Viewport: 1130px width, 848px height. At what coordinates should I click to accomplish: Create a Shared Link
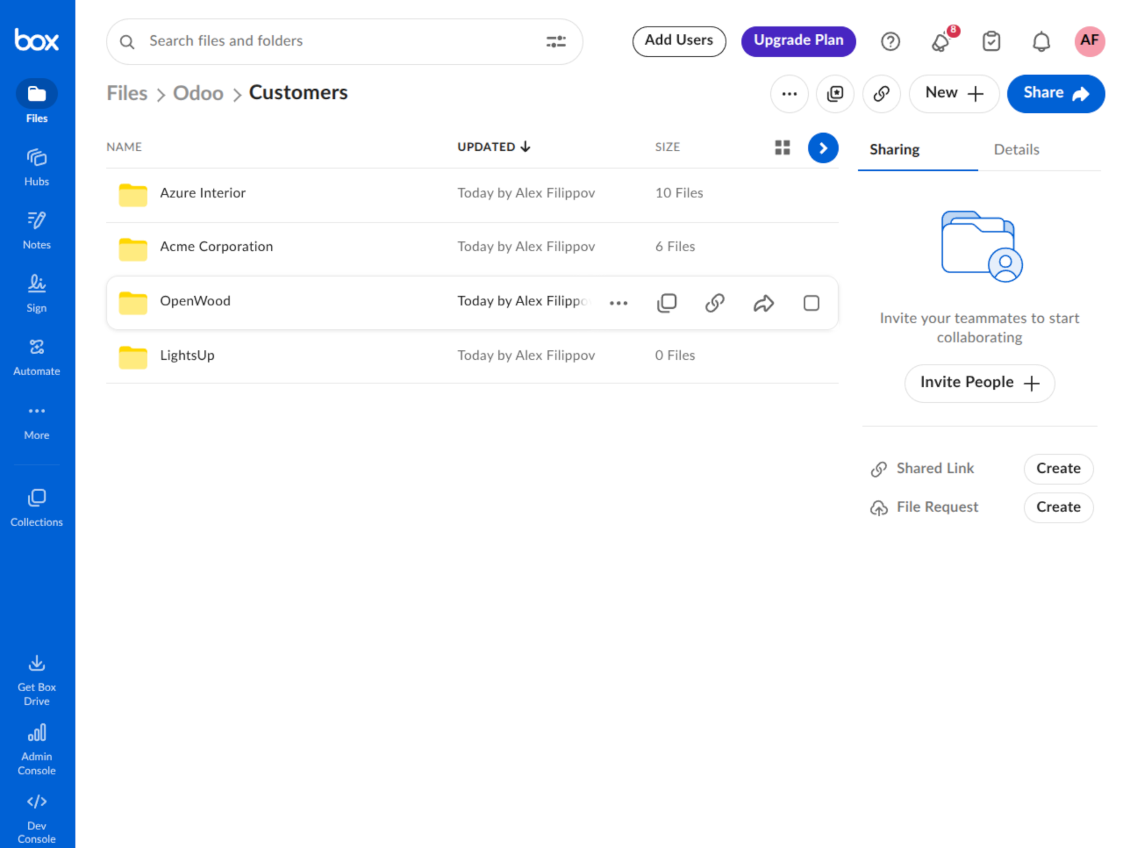click(x=1059, y=469)
